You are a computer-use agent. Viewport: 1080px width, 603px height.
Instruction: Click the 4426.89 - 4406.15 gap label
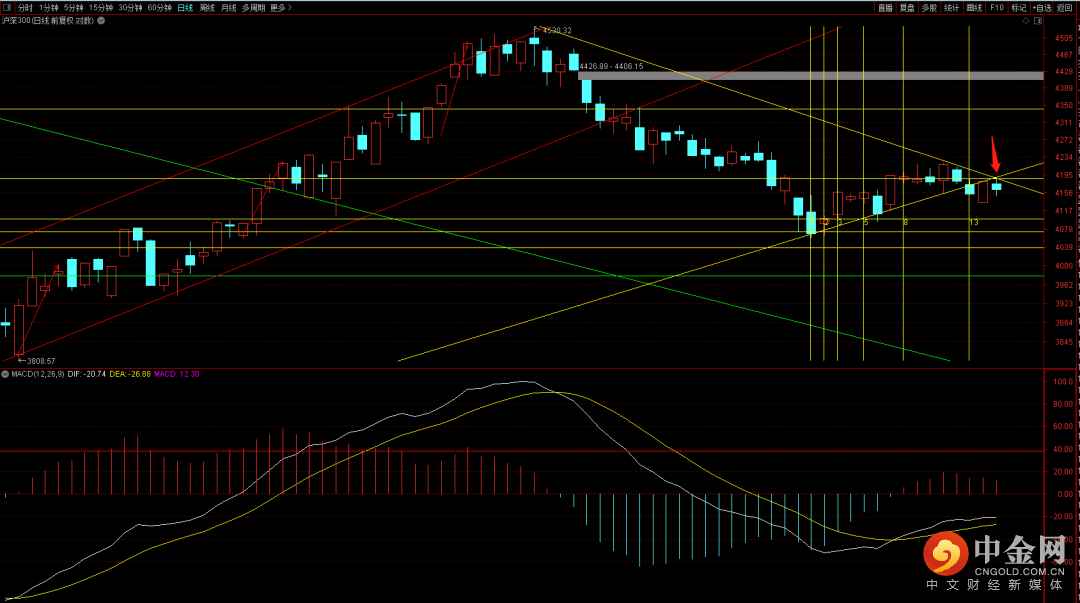(612, 66)
